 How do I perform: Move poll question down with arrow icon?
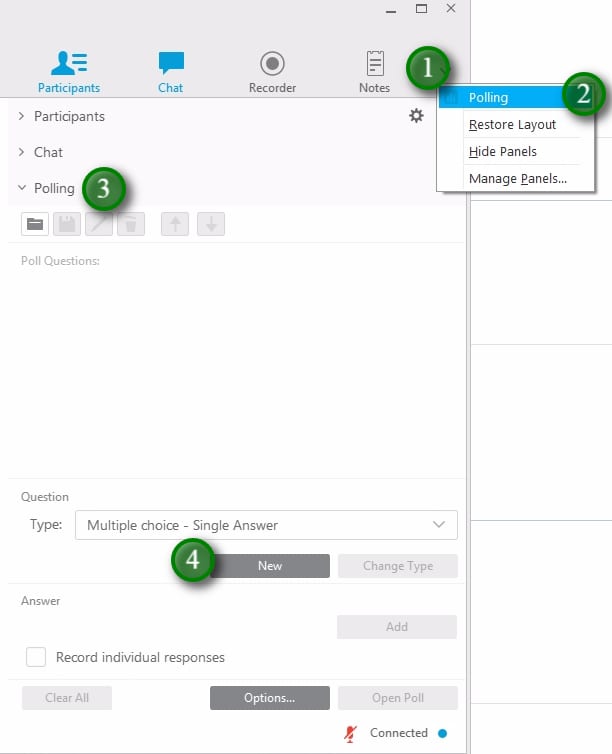(210, 224)
